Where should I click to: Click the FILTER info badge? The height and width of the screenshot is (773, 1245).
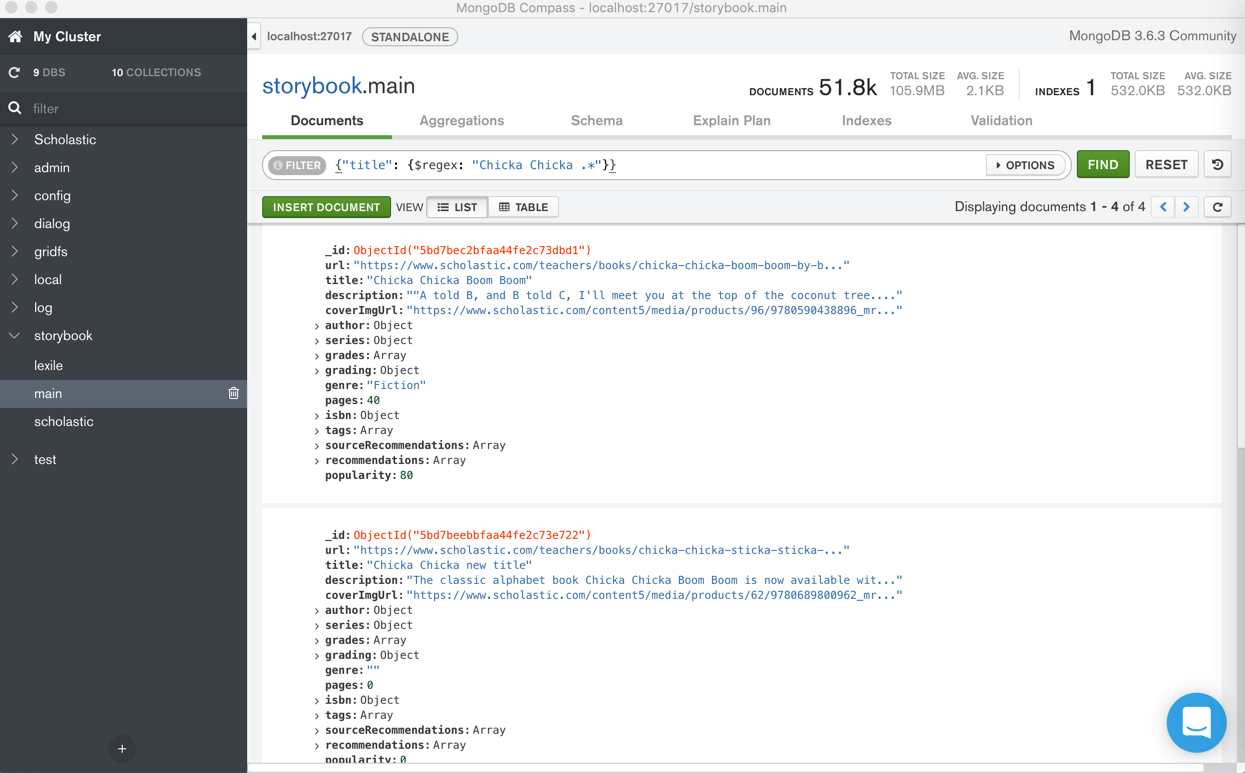298,165
